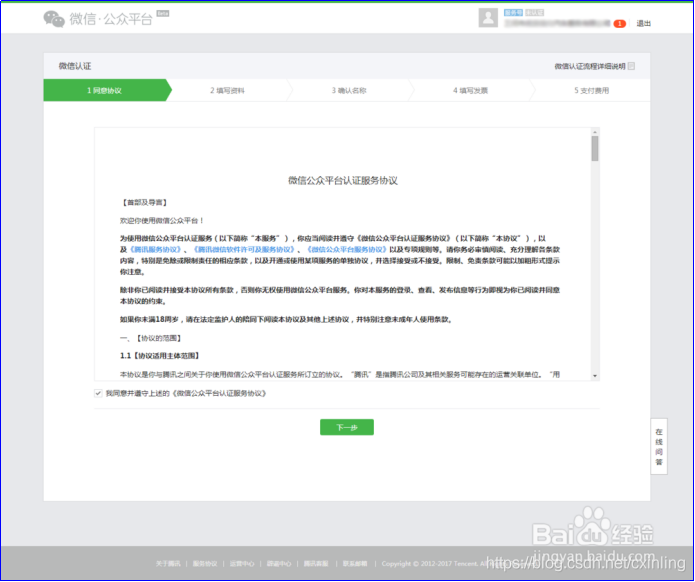Click section heading 一、【协议的范围】
The height and width of the screenshot is (582, 695).
coord(151,338)
